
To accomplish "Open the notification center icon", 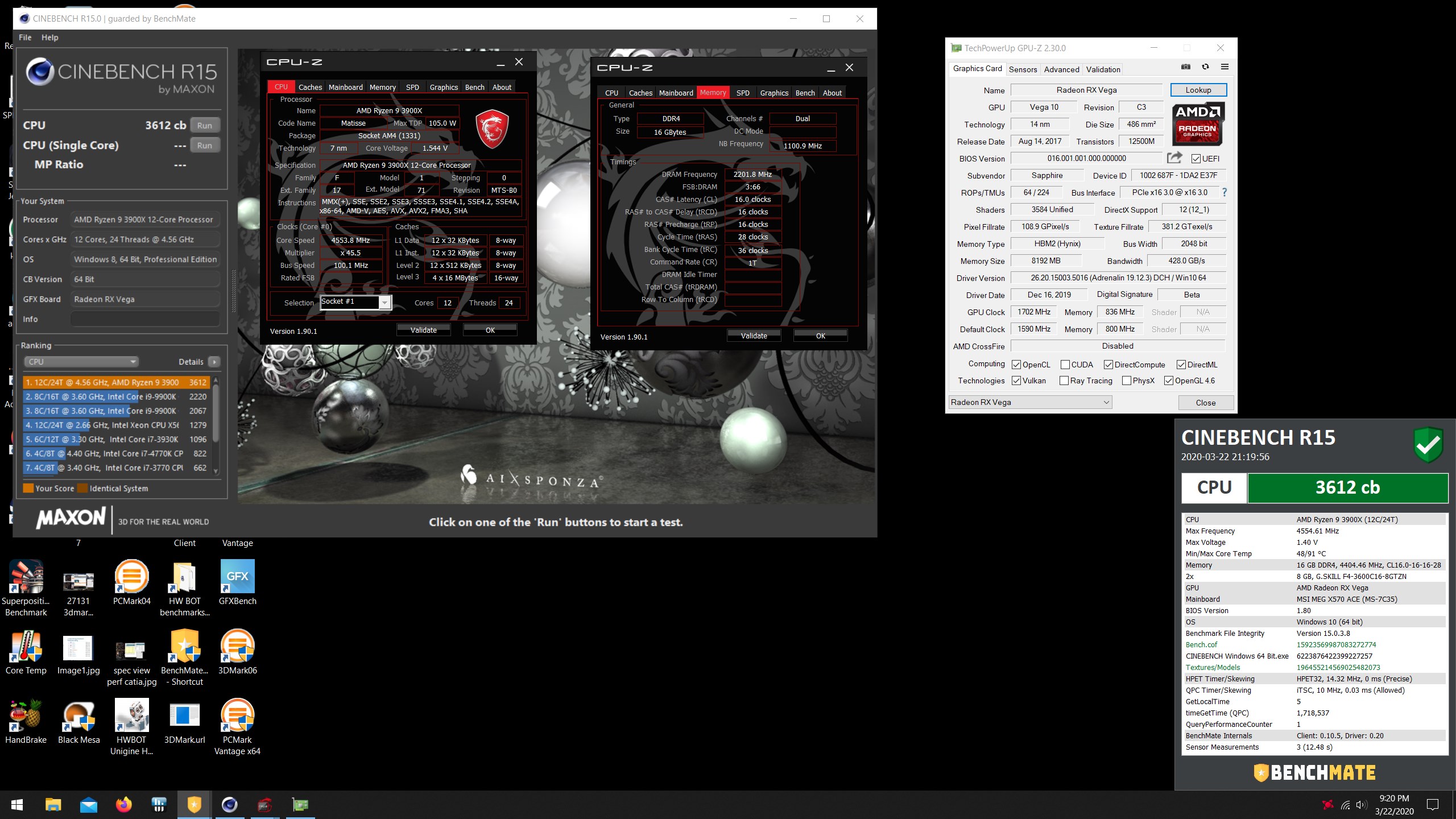I will [1432, 804].
